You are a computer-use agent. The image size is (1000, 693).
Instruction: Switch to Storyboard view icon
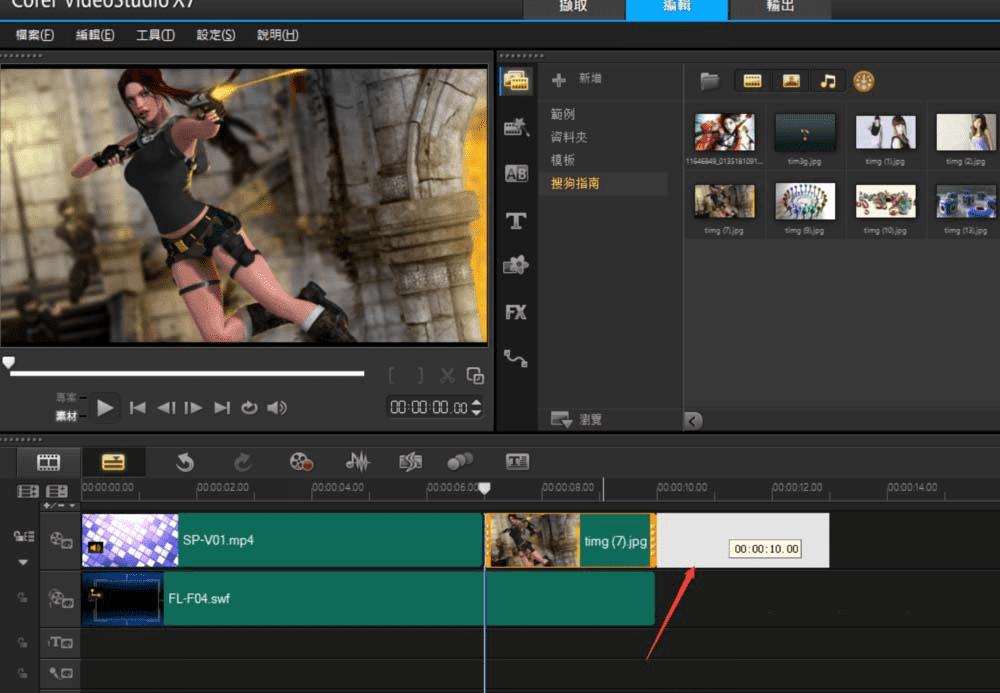point(48,461)
